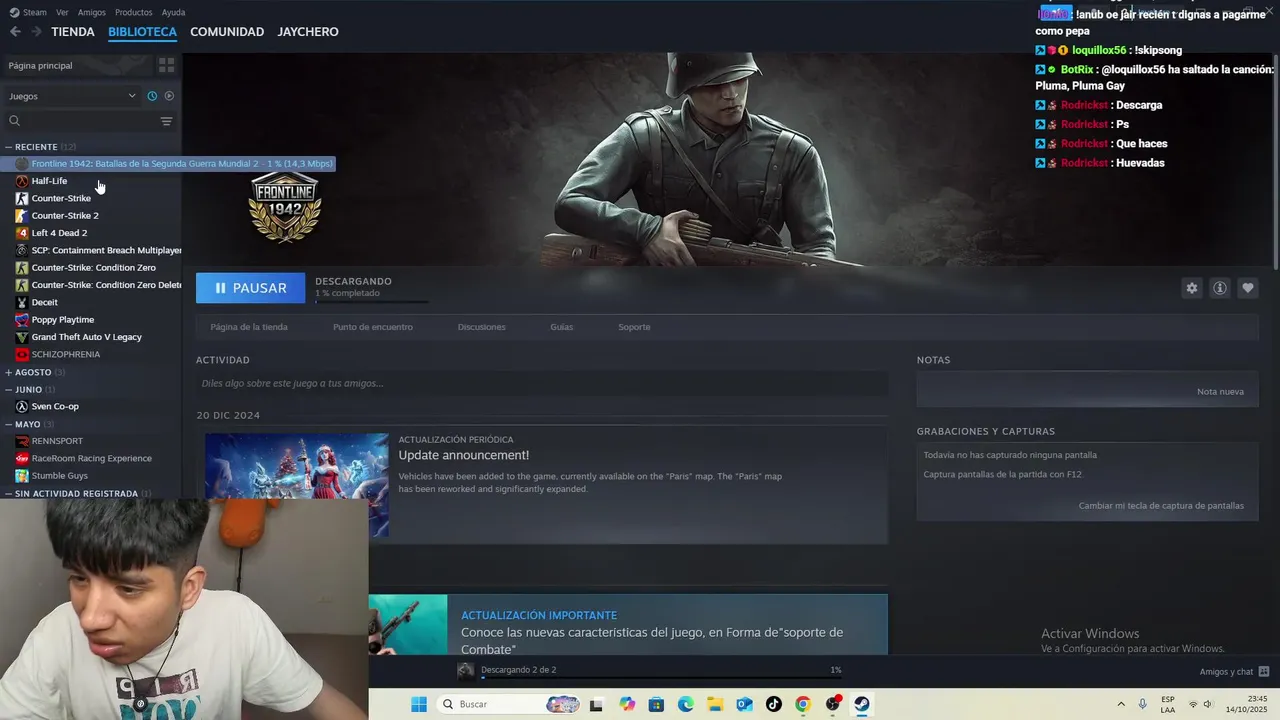
Task: Pause download with PAUSAR button
Action: [x=251, y=288]
